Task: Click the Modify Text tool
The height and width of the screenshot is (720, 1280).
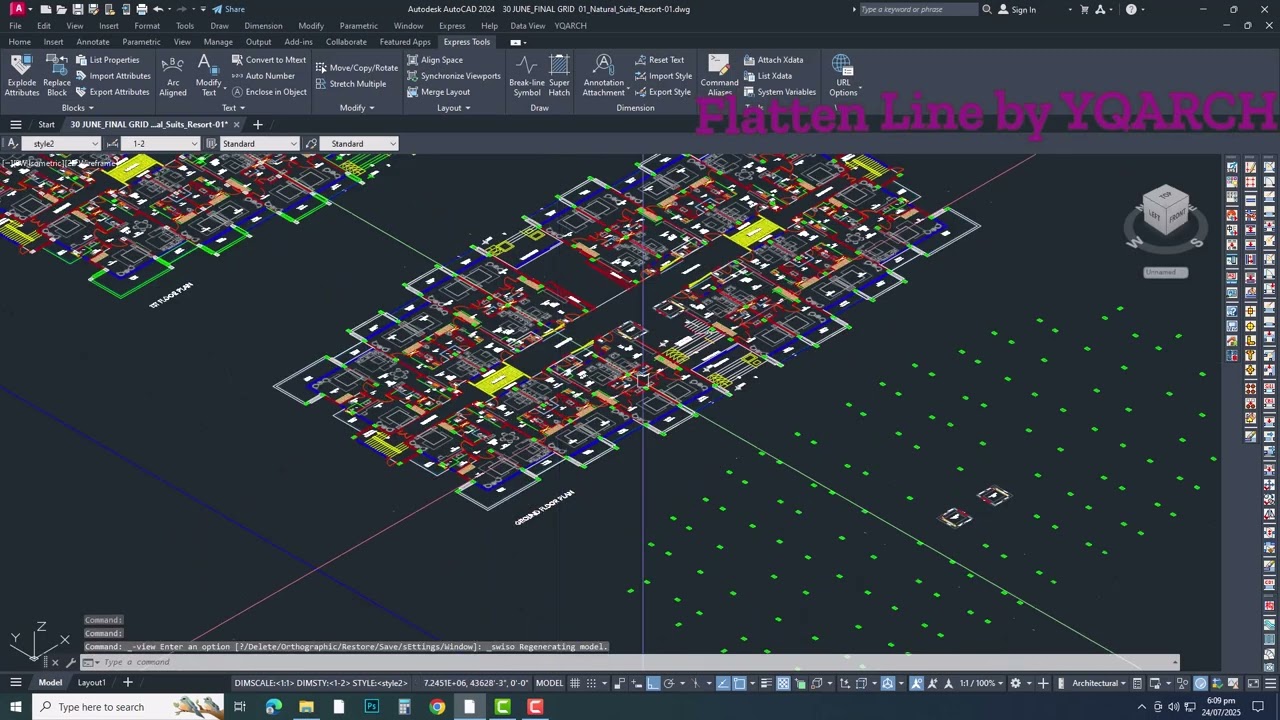Action: coord(209,76)
